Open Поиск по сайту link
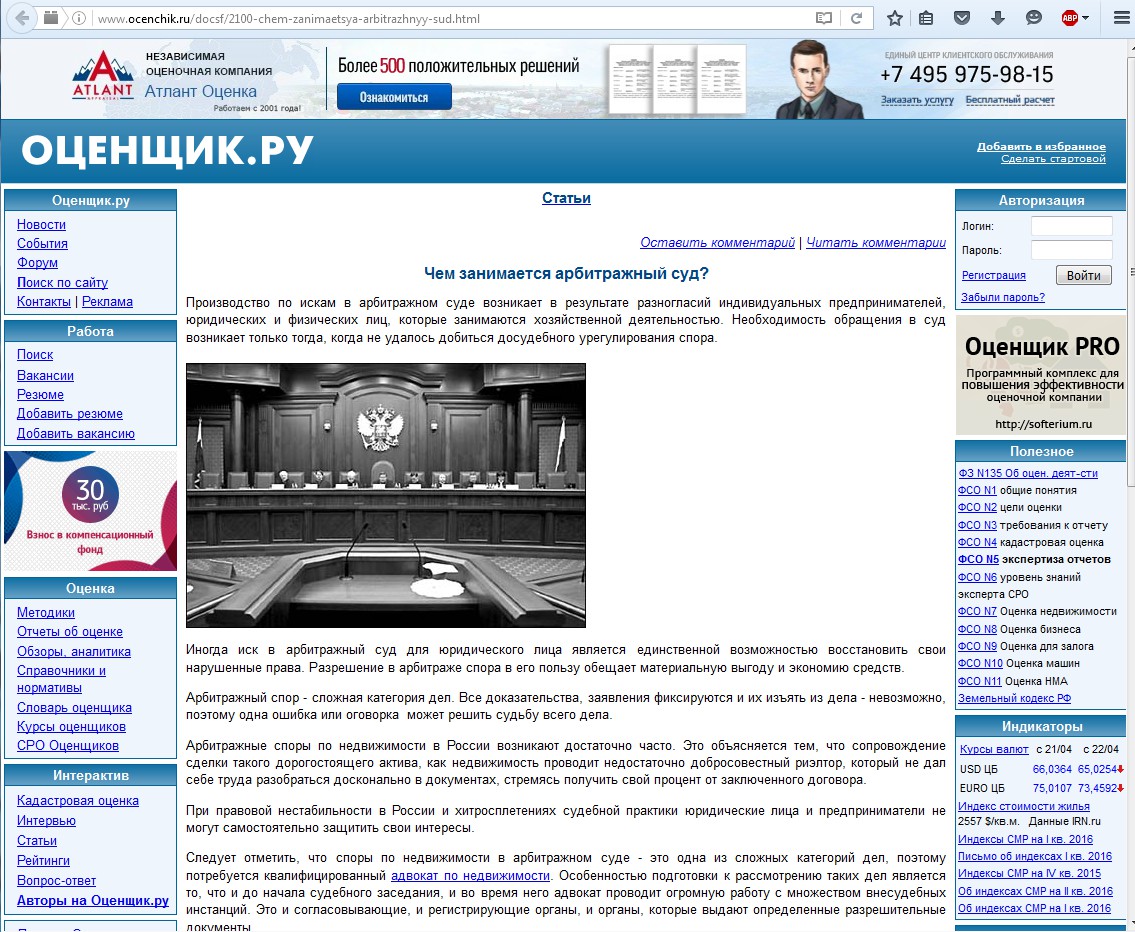The height and width of the screenshot is (932, 1135). 62,282
